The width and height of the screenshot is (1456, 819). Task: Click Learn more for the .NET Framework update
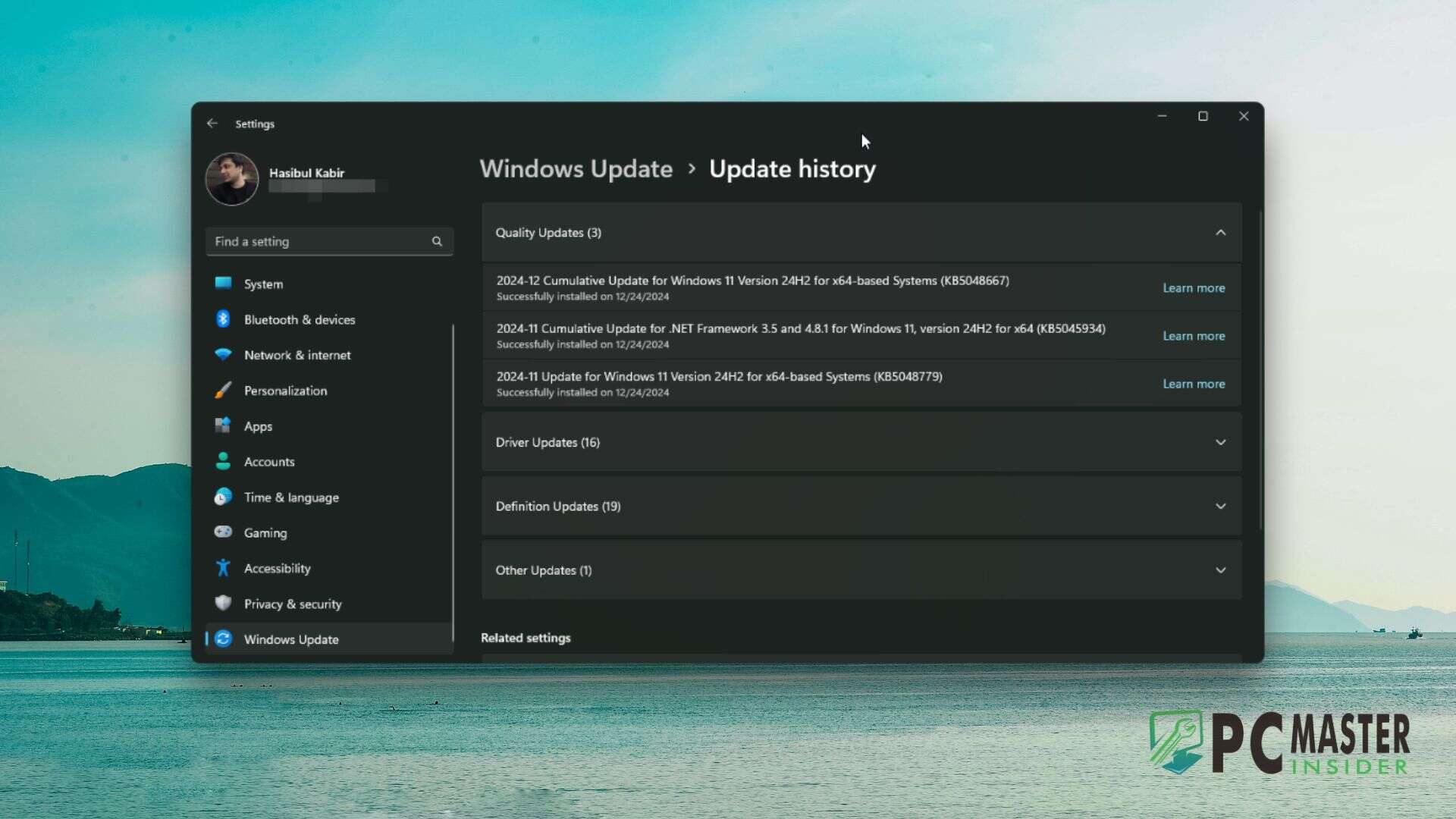pos(1194,336)
